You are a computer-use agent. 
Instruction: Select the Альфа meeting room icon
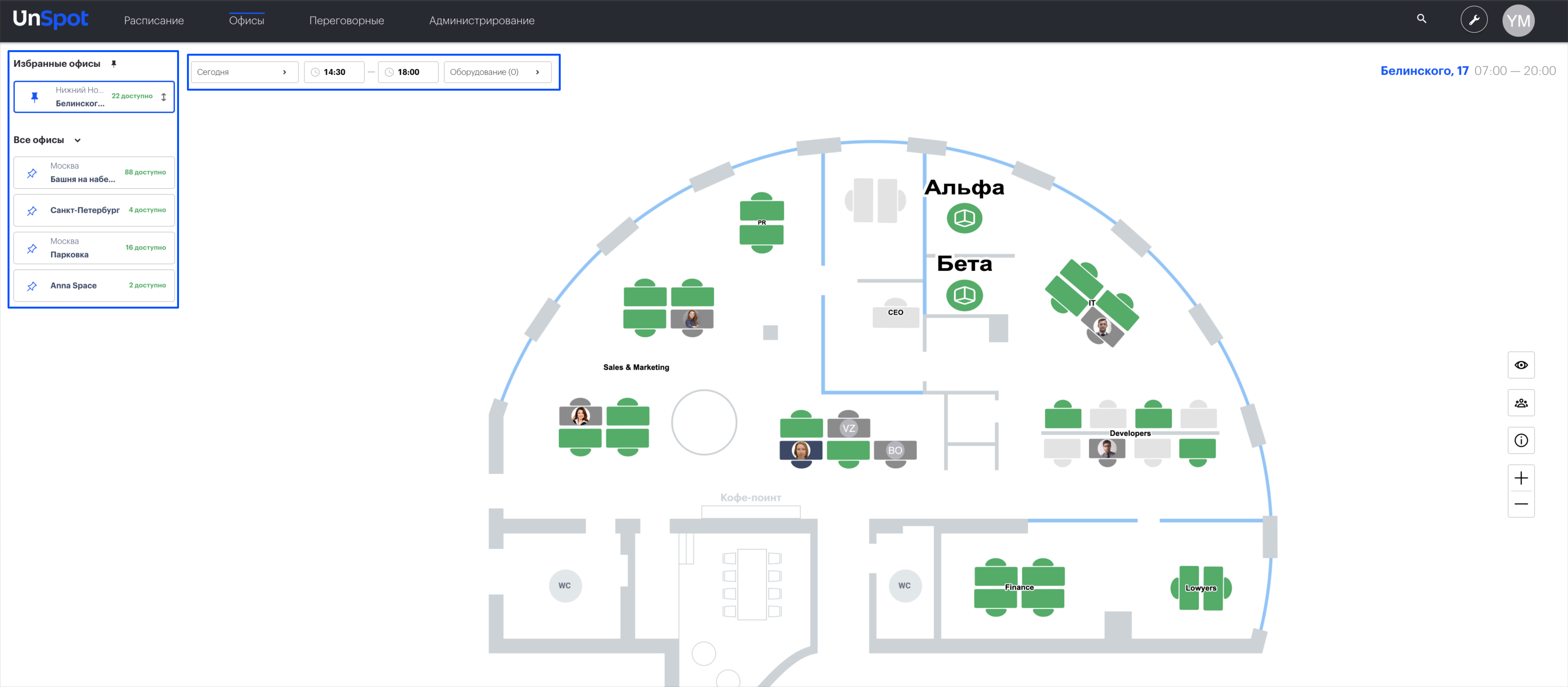[x=964, y=218]
